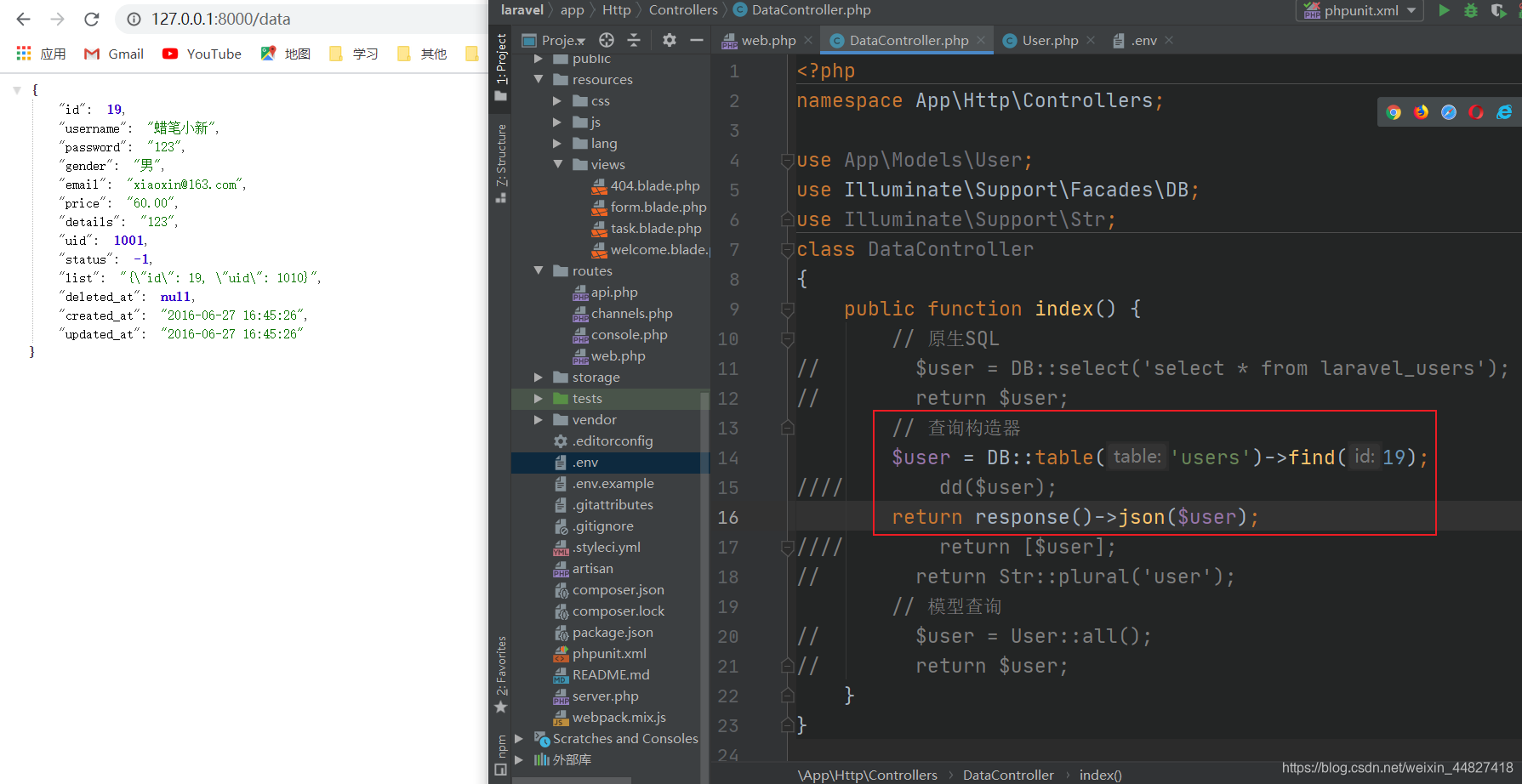Fold the index() function at line 9

pyautogui.click(x=788, y=309)
